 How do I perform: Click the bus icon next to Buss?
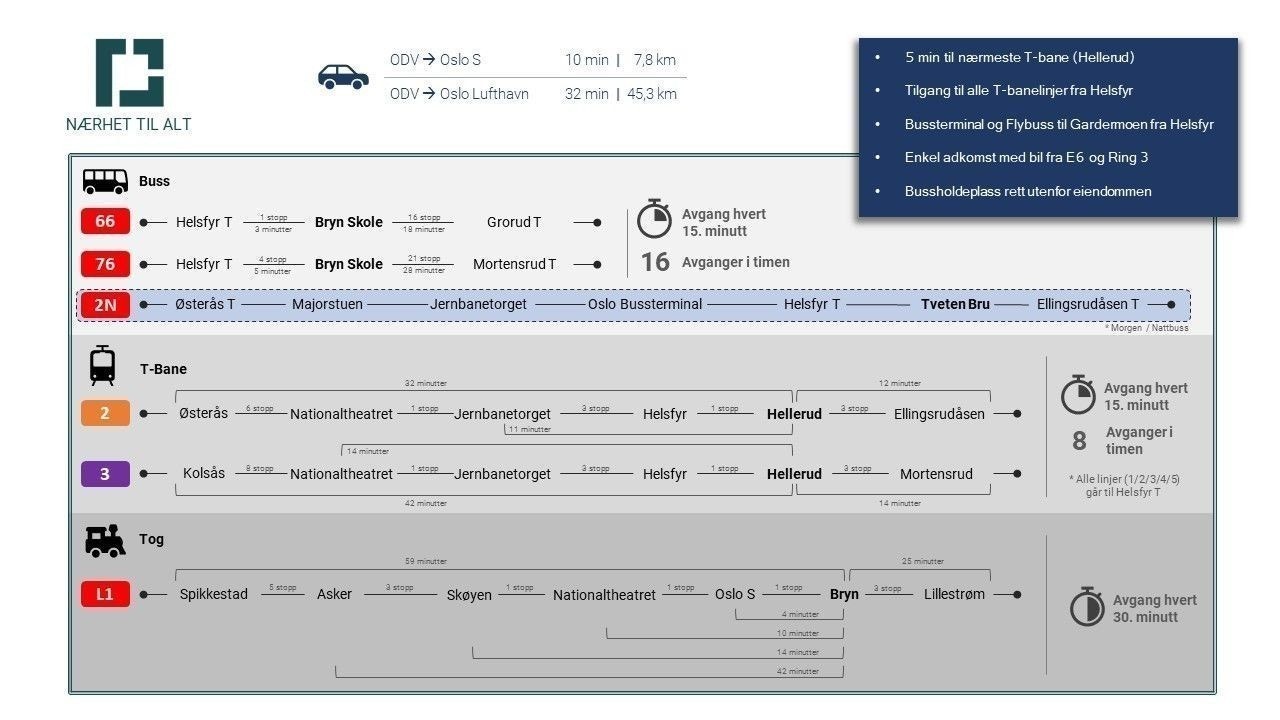105,181
